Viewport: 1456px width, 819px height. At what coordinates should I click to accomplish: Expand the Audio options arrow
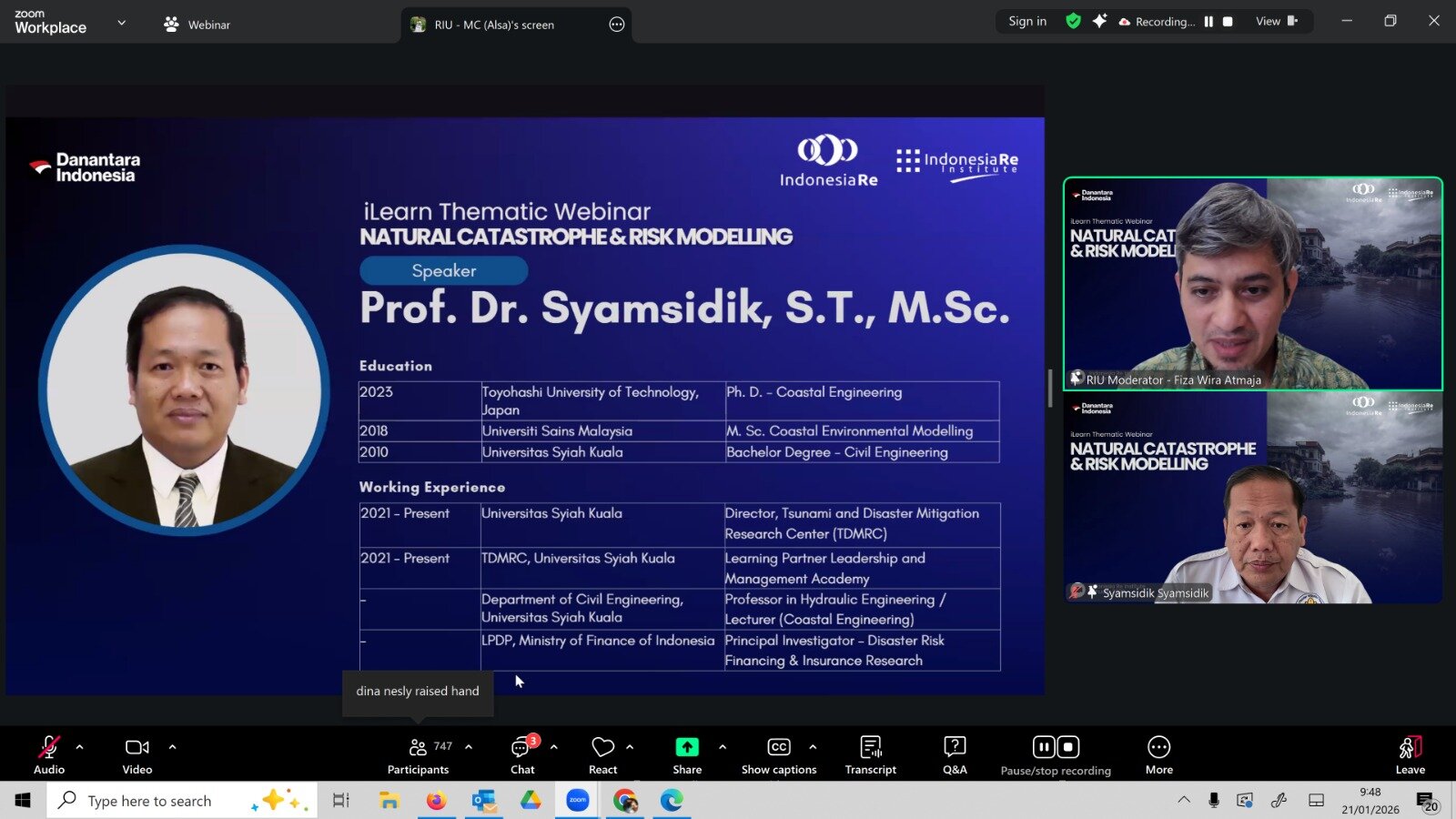[x=80, y=747]
